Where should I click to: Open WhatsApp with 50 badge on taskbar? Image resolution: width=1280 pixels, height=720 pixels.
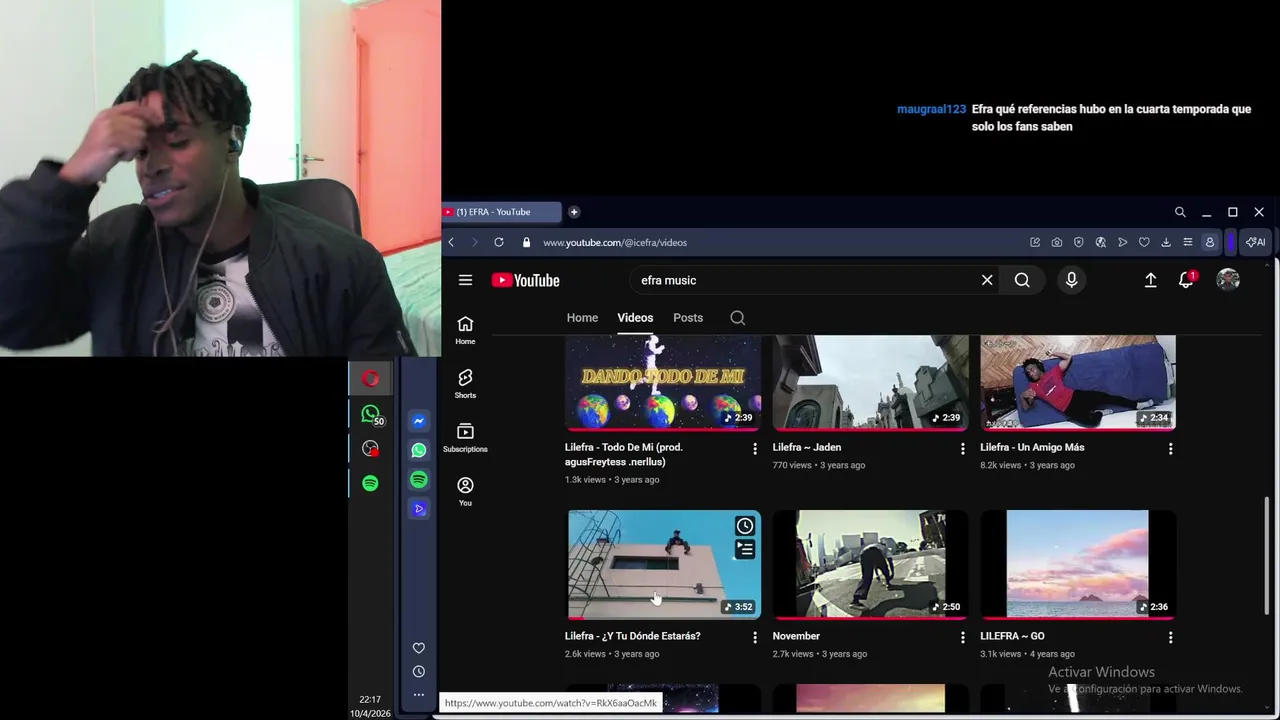point(372,414)
